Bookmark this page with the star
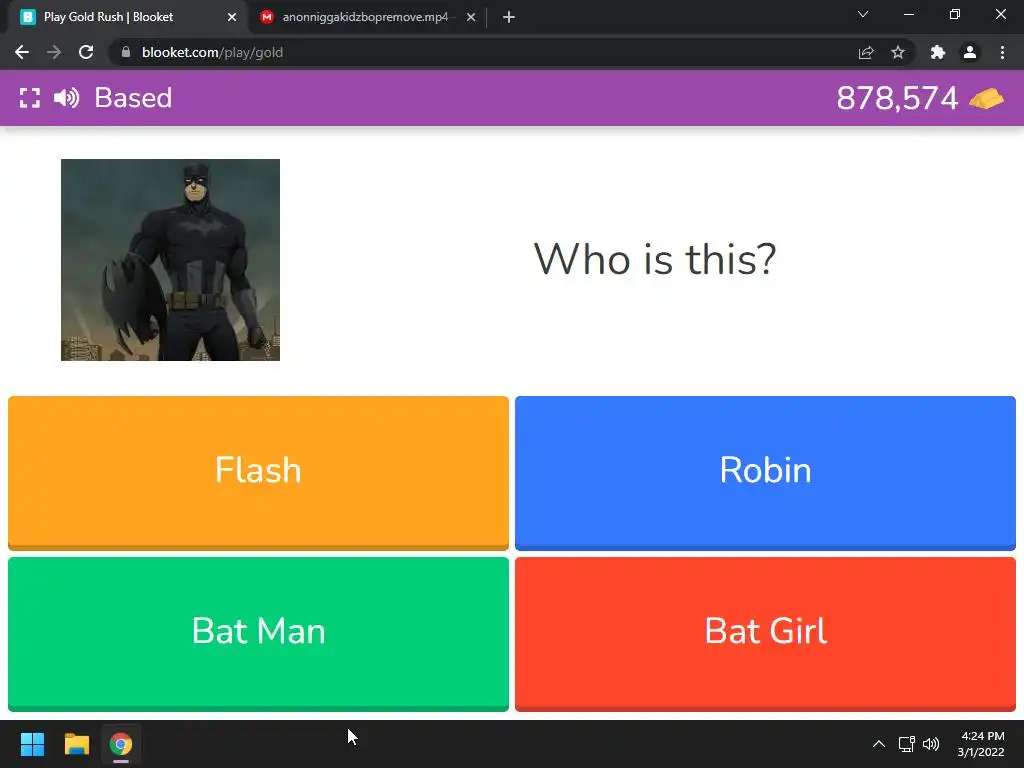Viewport: 1024px width, 768px height. click(898, 52)
